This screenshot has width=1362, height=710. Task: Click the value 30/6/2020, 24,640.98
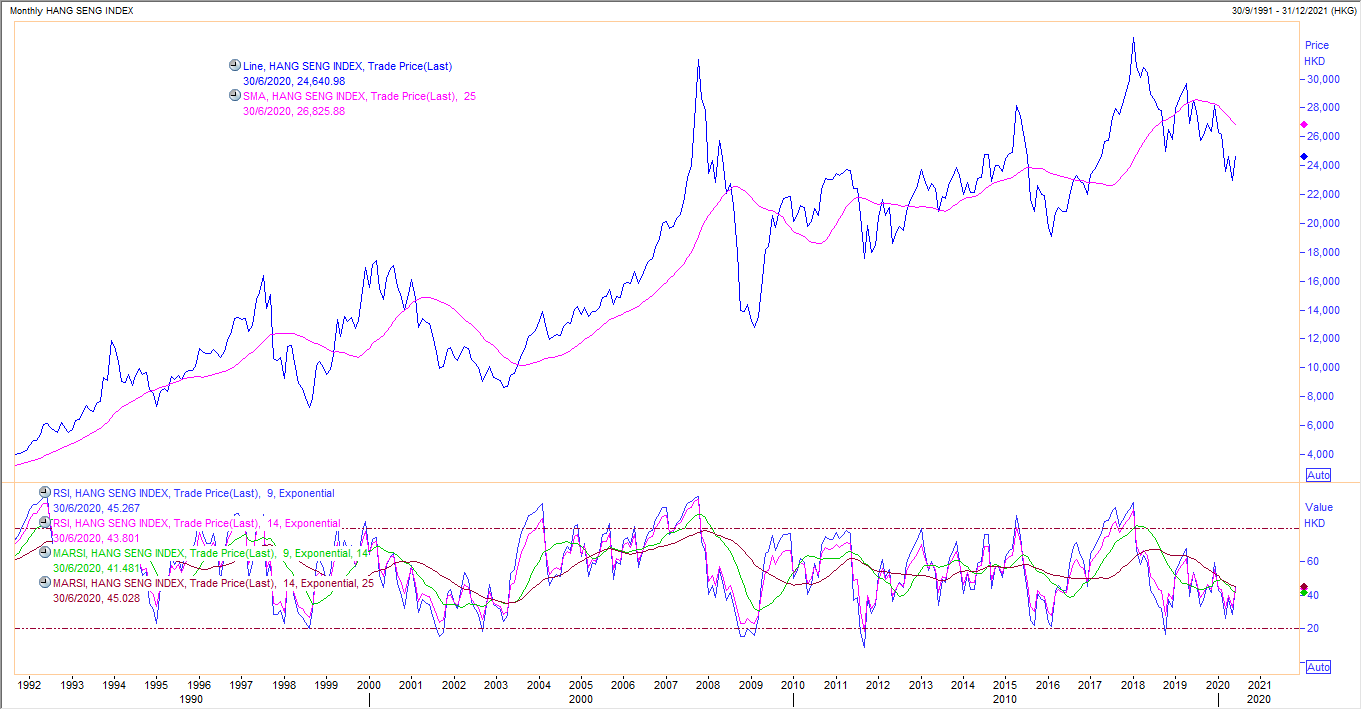(294, 81)
